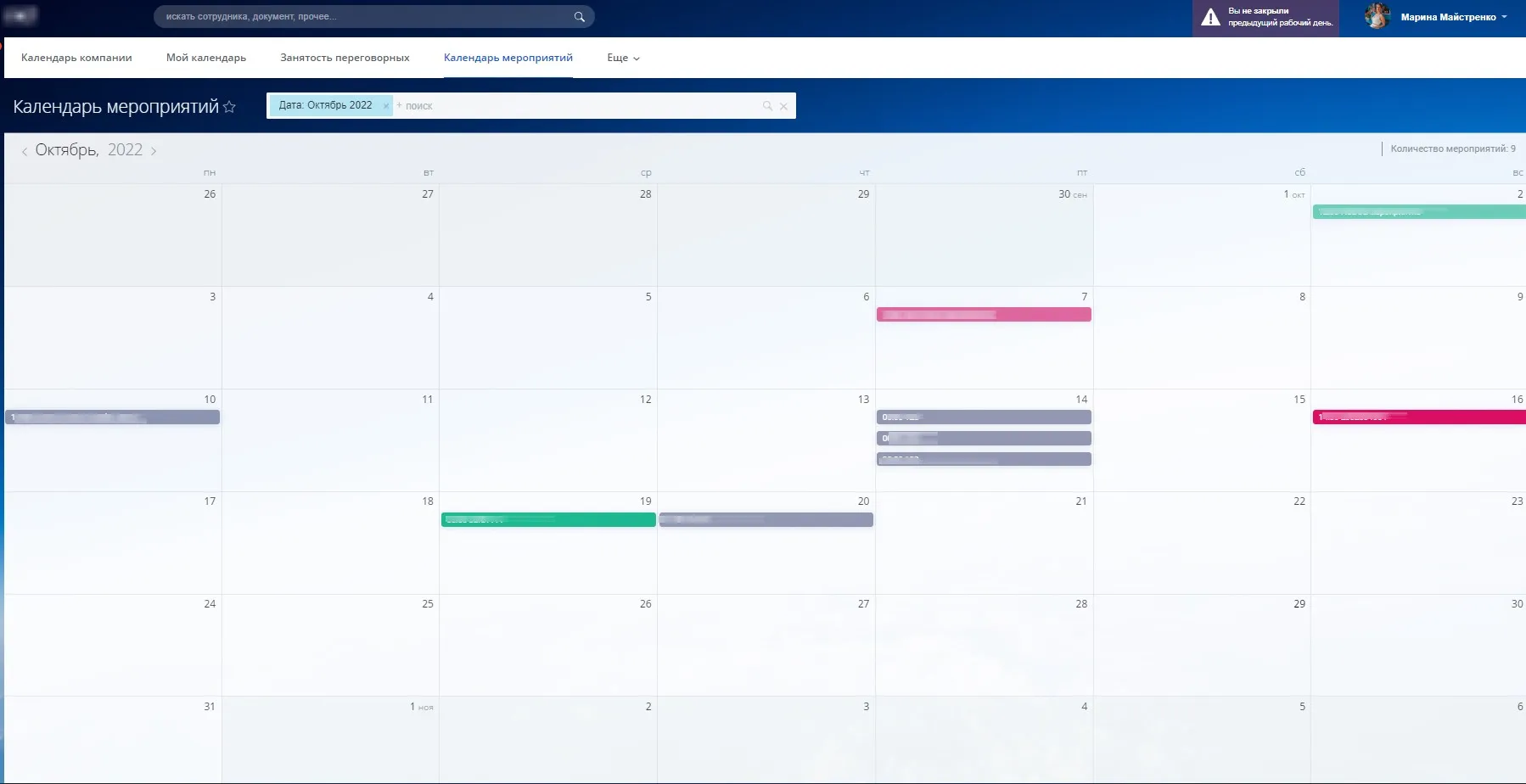The width and height of the screenshot is (1526, 784).
Task: Remove the Дата: Октябрь 2022 filter chip
Action: tap(386, 106)
